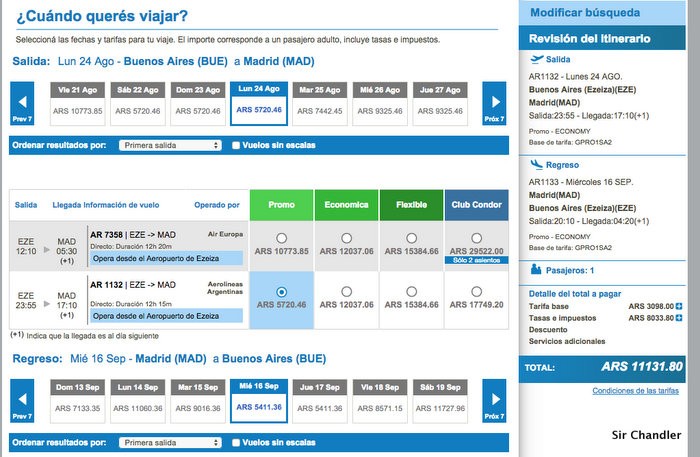This screenshot has height=457, width=700.
Task: Expand Tasas e impuestos plus icon
Action: coord(679,317)
